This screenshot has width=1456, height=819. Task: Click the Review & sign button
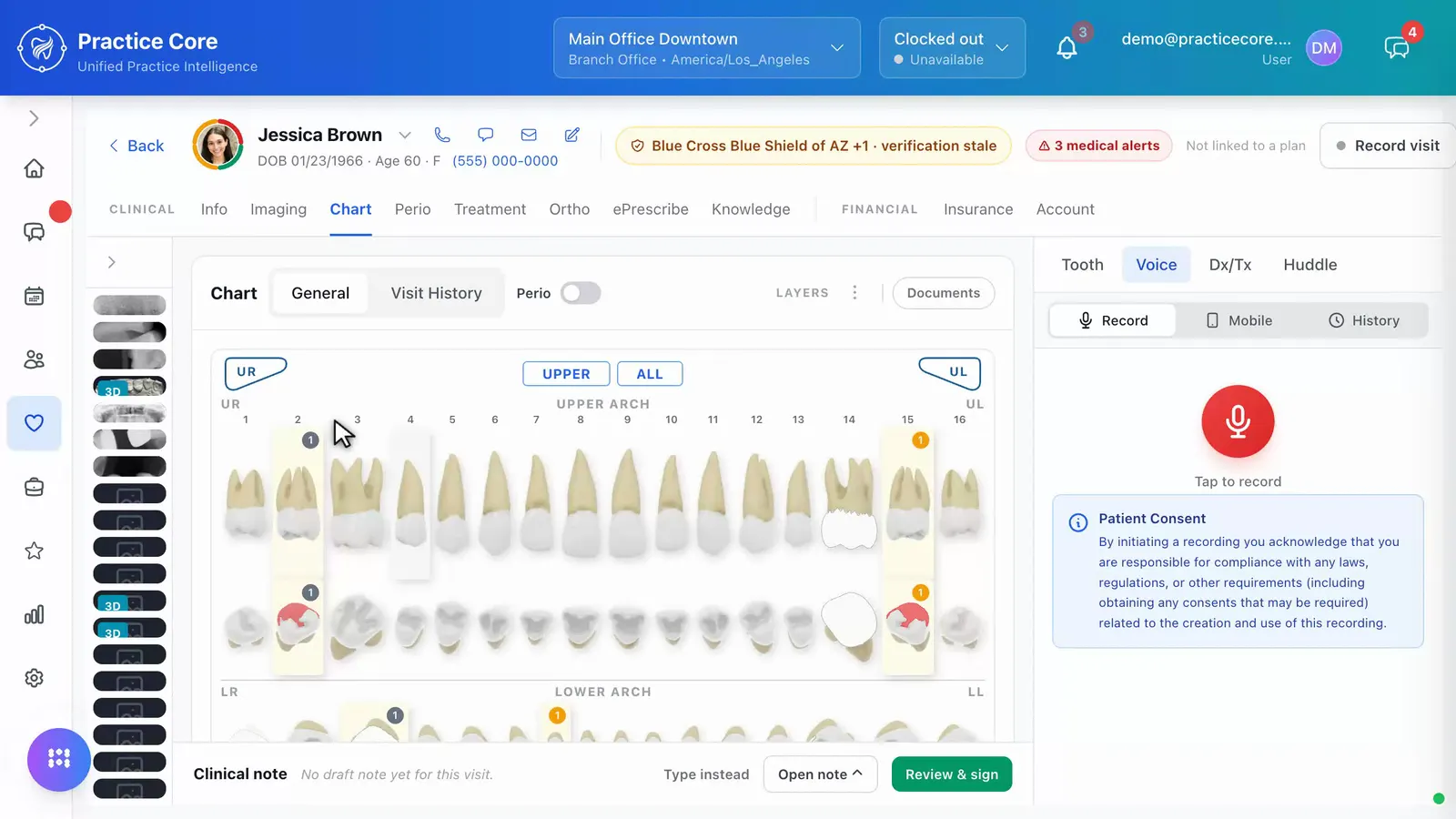click(952, 774)
